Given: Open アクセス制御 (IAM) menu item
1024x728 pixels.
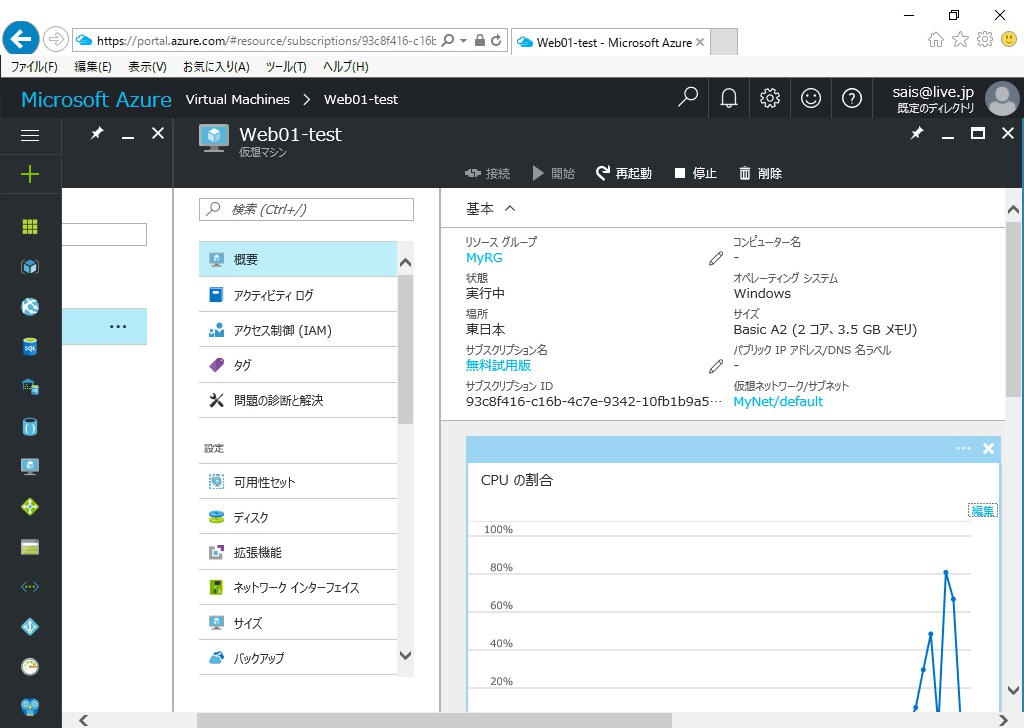Looking at the screenshot, I should click(298, 330).
